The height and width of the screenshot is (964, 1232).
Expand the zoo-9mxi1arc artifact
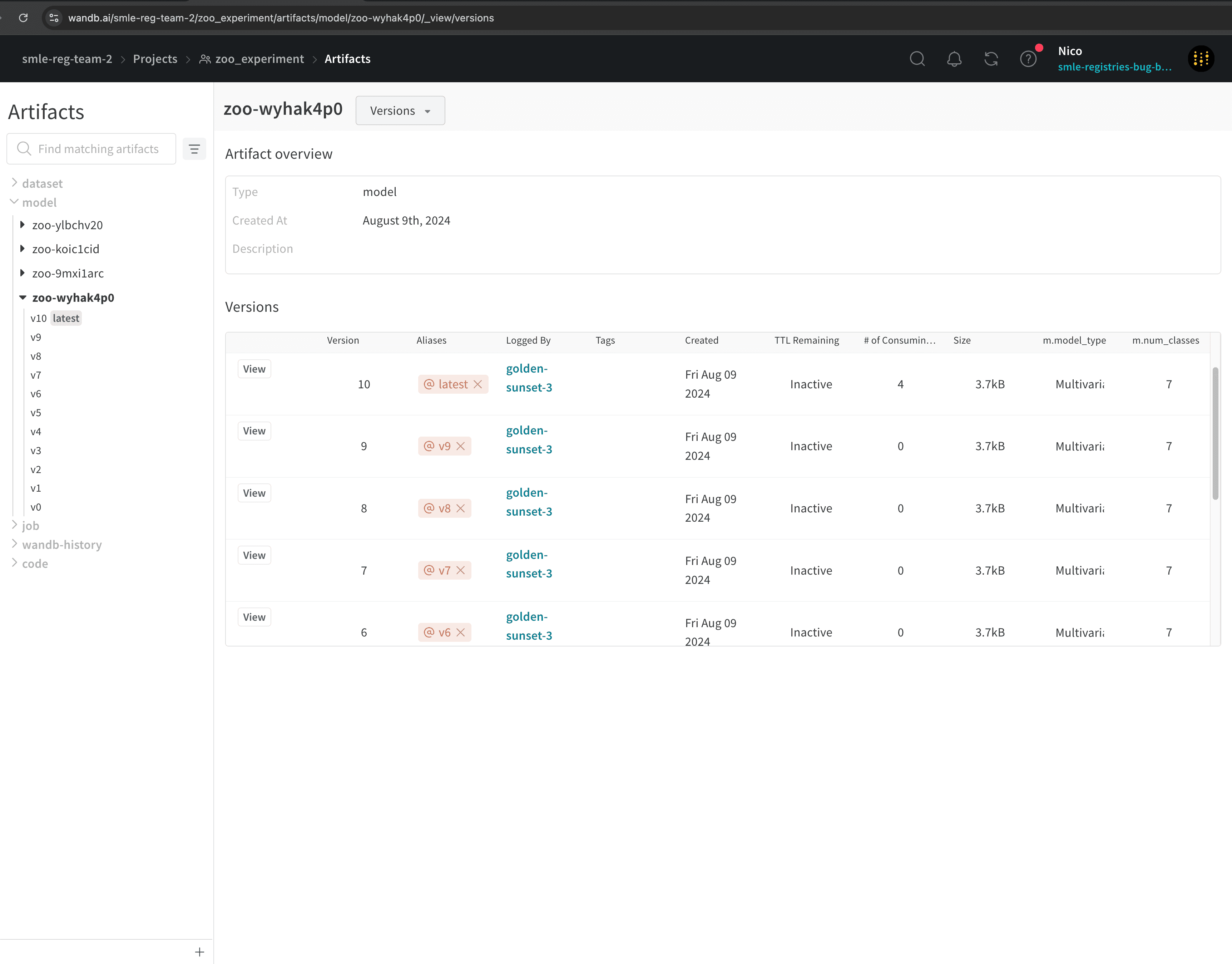[23, 273]
